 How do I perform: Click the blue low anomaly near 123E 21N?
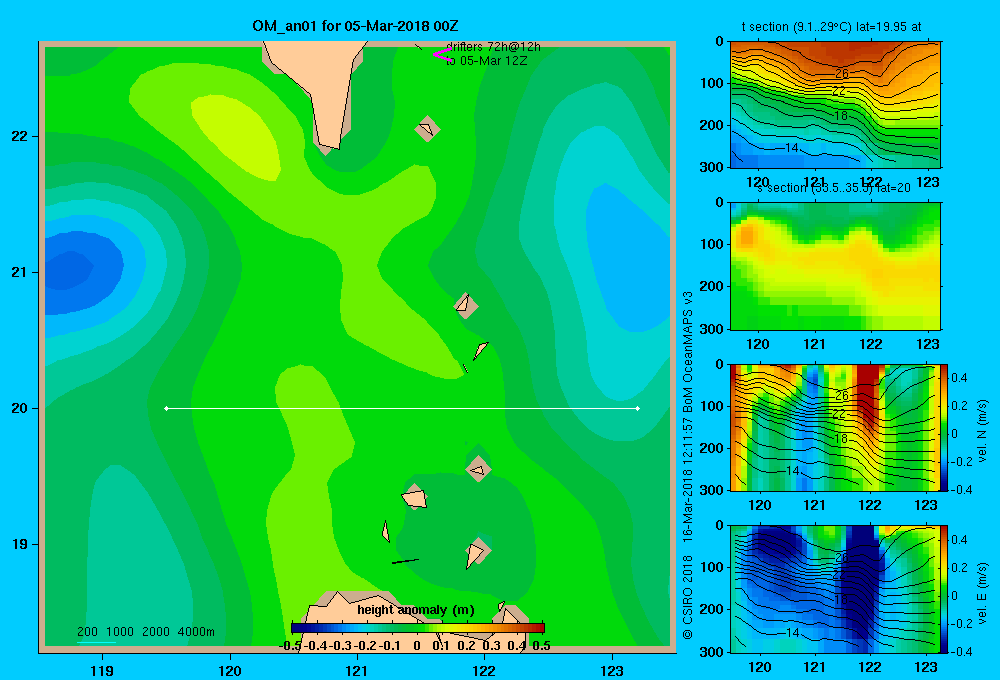(628, 258)
